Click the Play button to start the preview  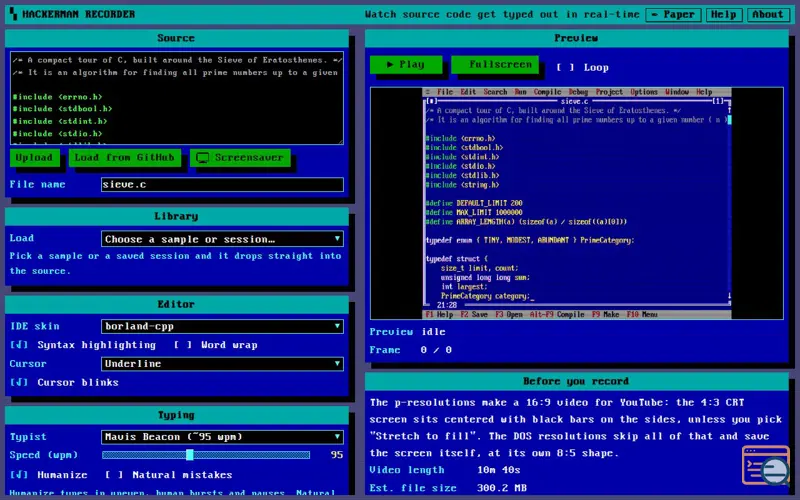(406, 64)
